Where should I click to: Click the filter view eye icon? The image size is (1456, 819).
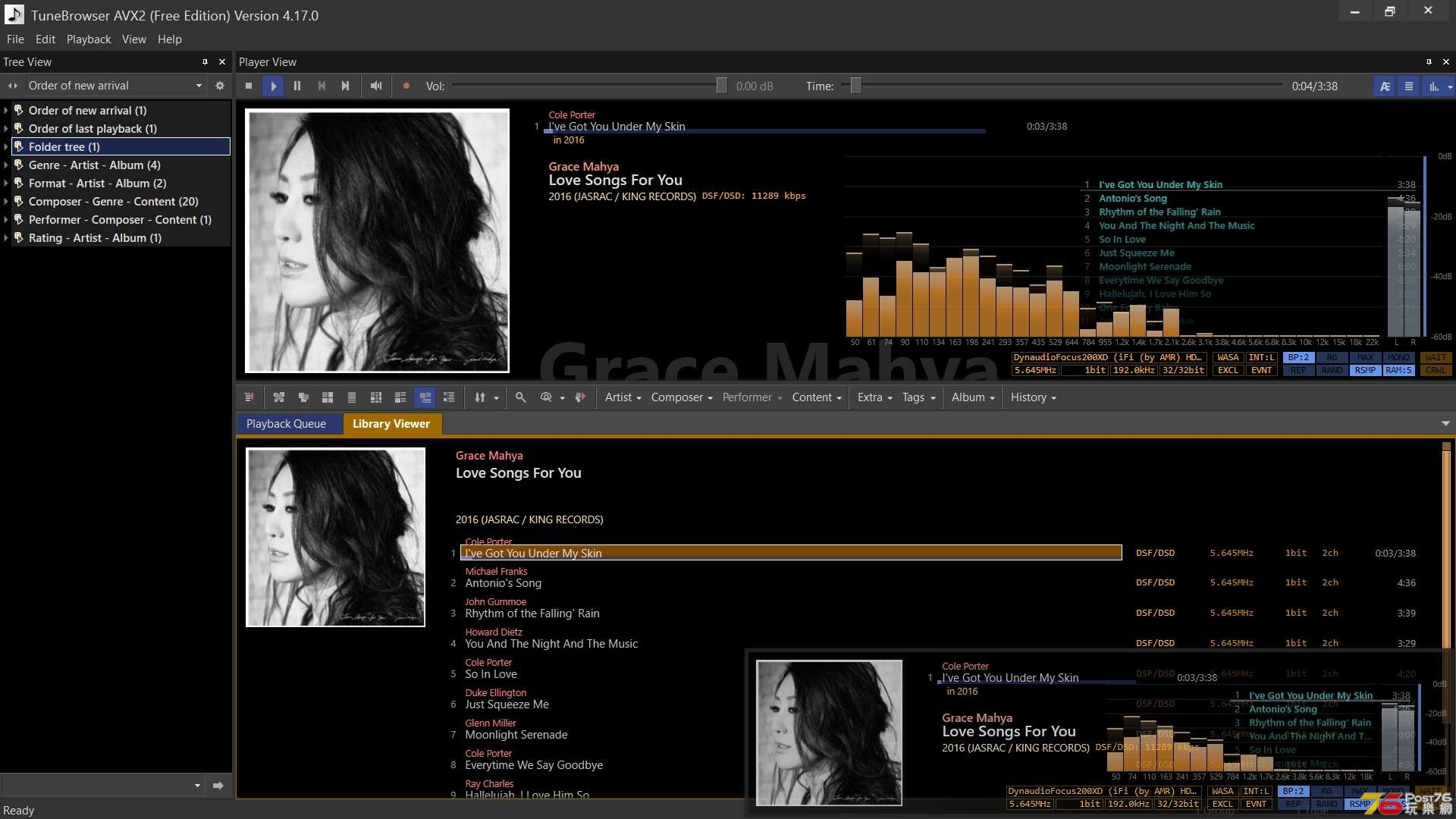[x=546, y=397]
